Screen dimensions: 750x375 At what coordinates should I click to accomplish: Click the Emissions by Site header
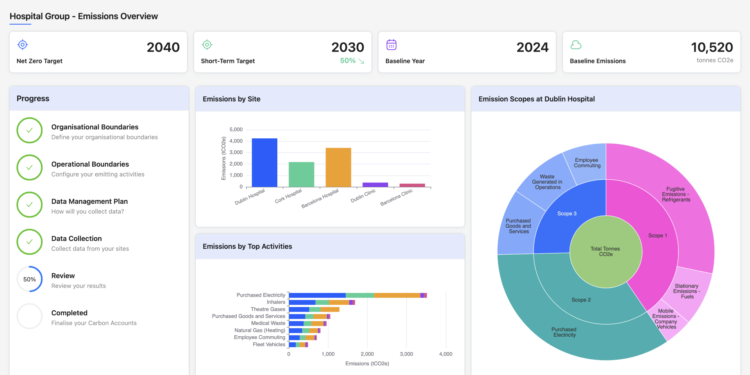pos(330,99)
